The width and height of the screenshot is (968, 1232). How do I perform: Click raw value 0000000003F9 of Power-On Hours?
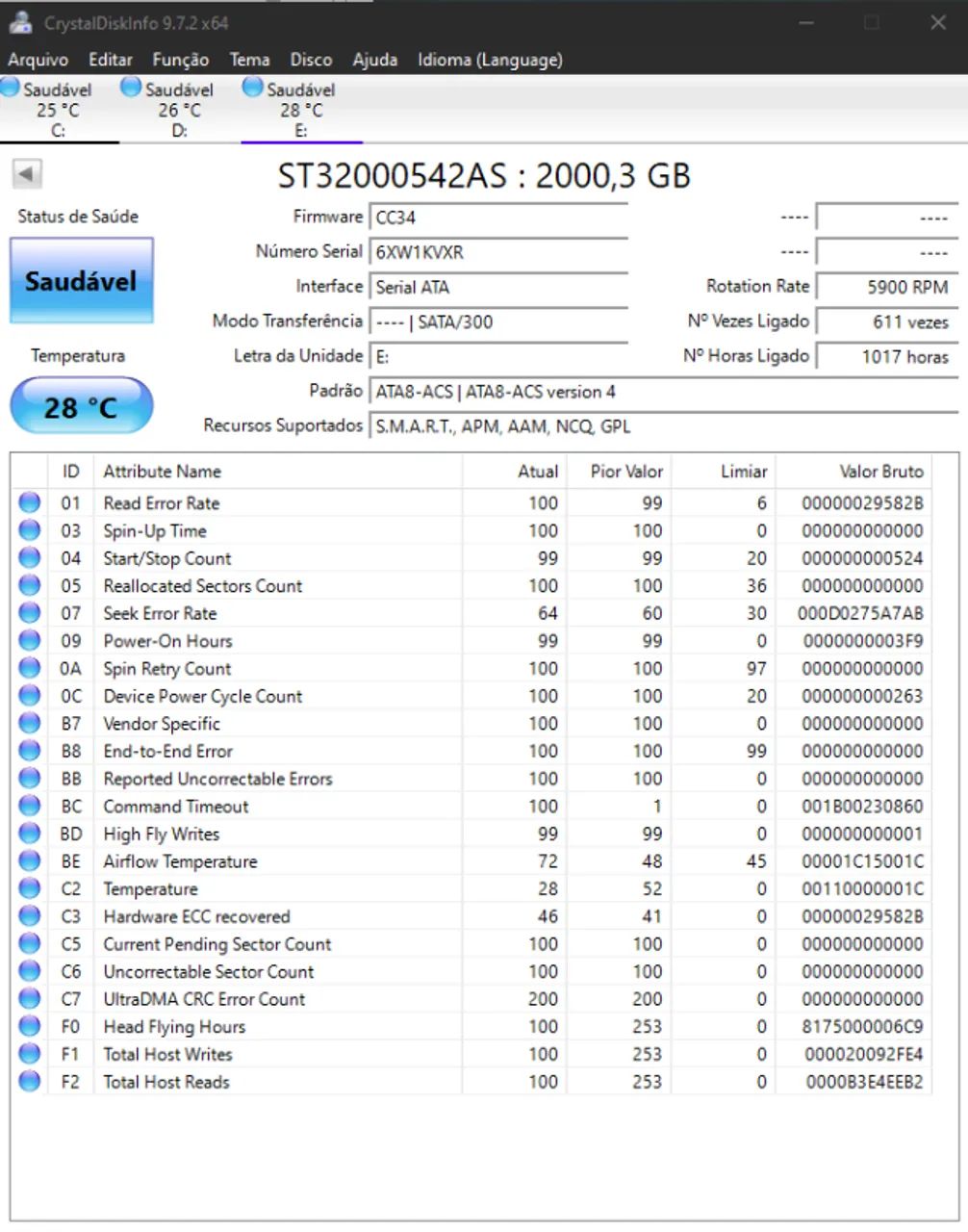point(862,641)
